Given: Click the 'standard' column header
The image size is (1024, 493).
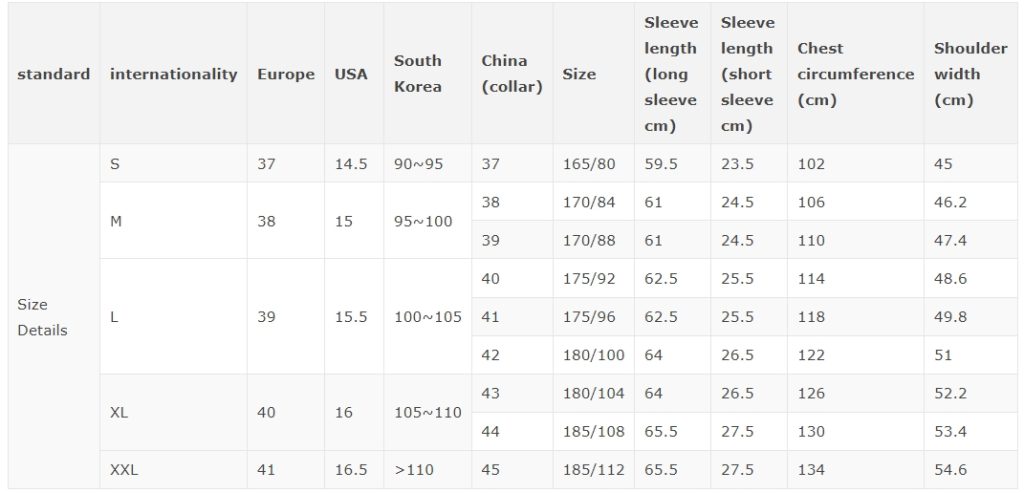Looking at the screenshot, I should pyautogui.click(x=54, y=74).
